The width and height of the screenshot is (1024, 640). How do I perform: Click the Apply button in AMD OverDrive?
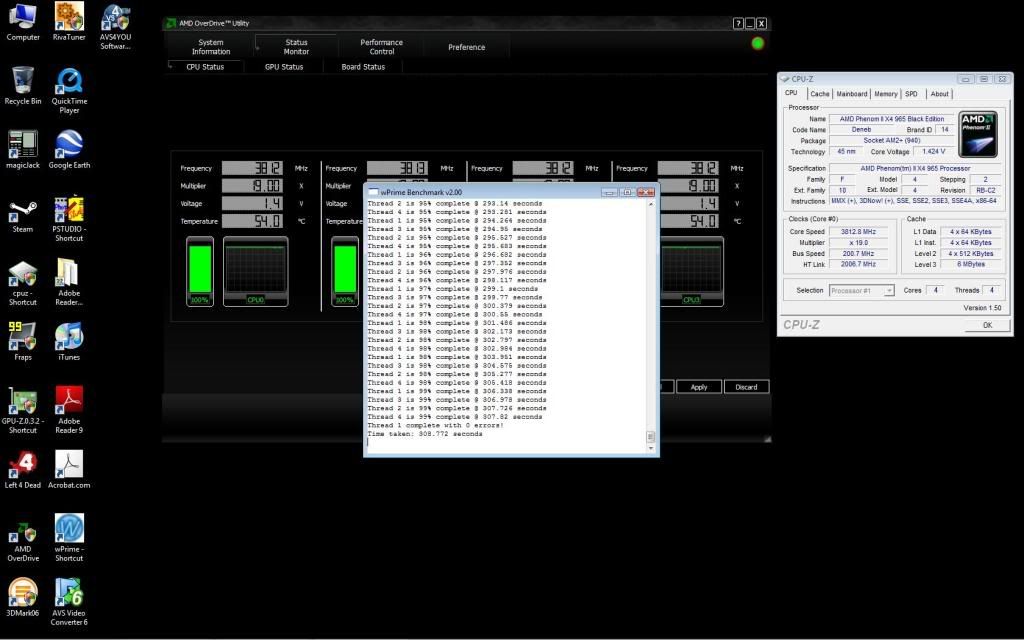point(699,387)
